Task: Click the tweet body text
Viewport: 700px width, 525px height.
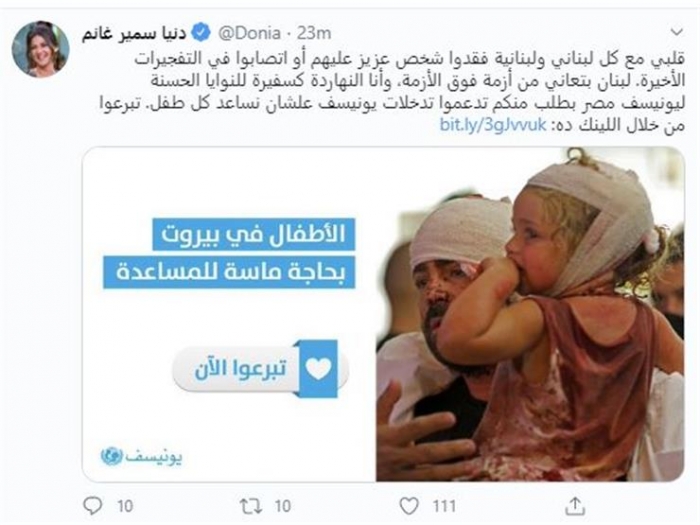Action: (392, 92)
